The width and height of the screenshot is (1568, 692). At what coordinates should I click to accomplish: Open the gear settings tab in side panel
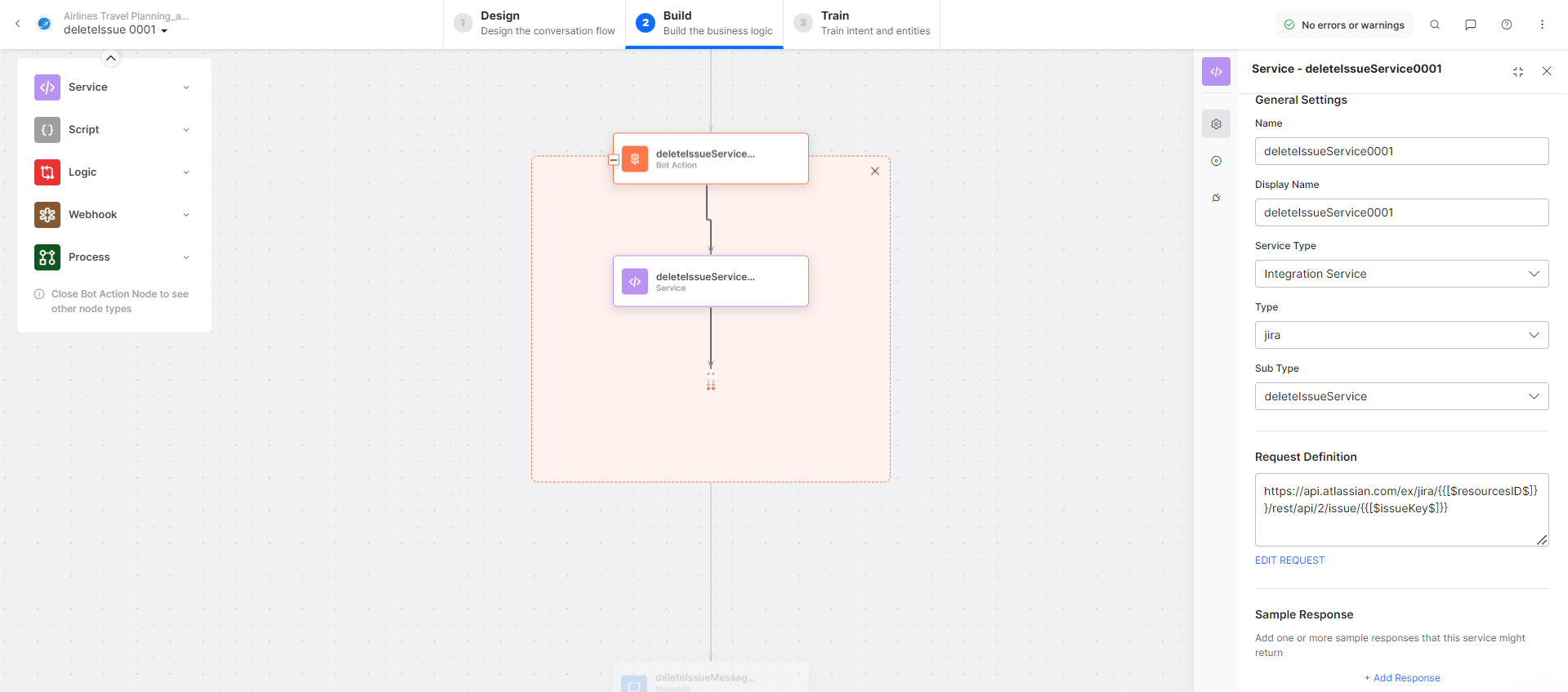(x=1216, y=124)
